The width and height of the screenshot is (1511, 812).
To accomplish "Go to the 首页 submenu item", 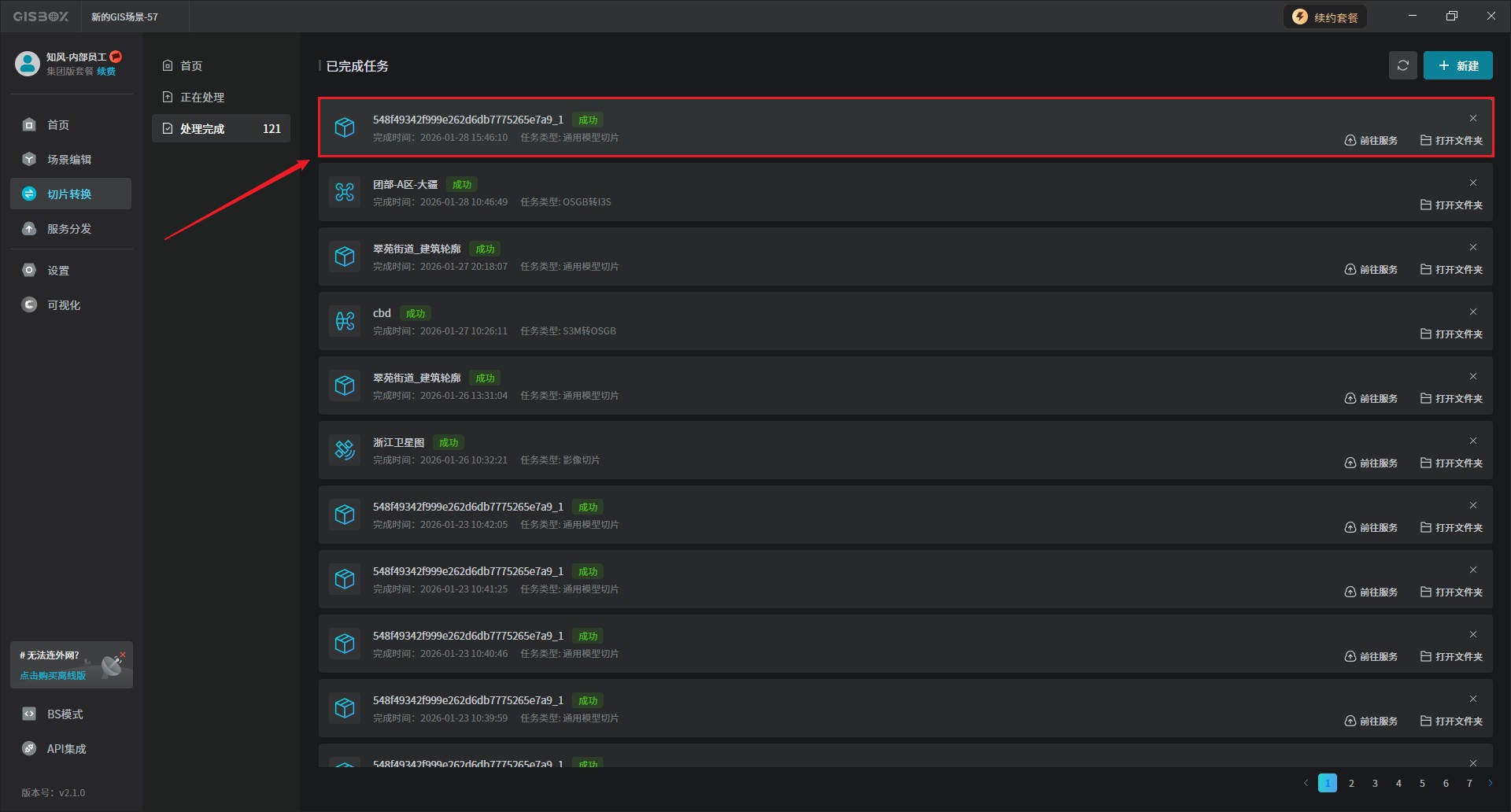I will click(191, 66).
